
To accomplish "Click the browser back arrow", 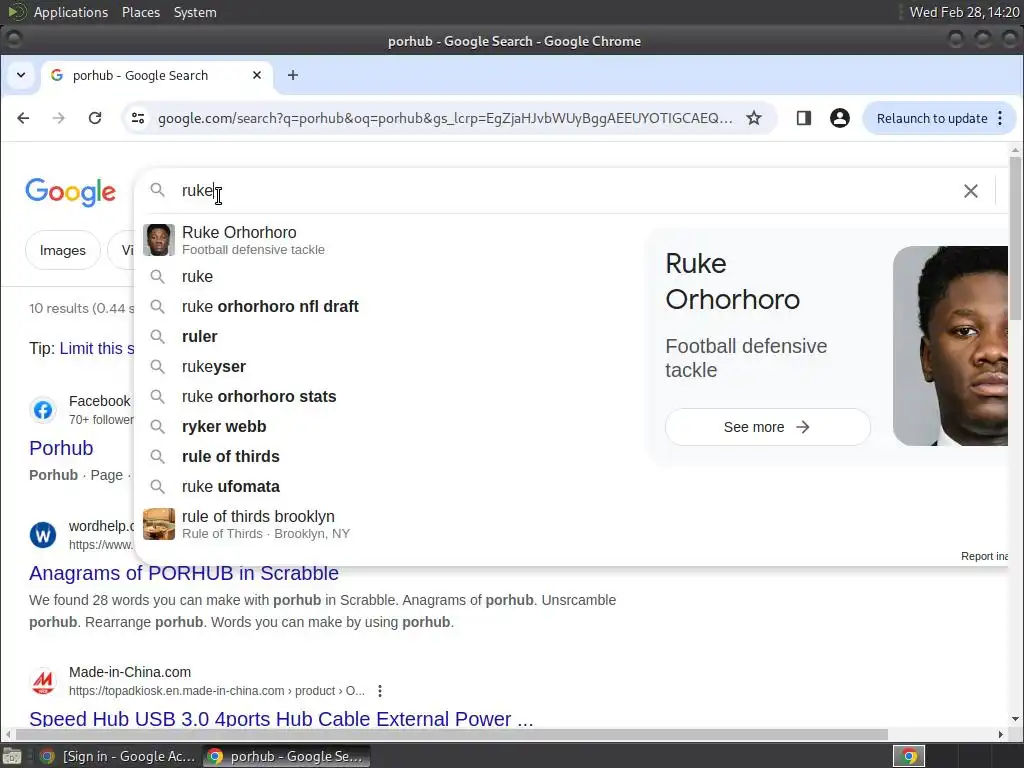I will point(23,118).
